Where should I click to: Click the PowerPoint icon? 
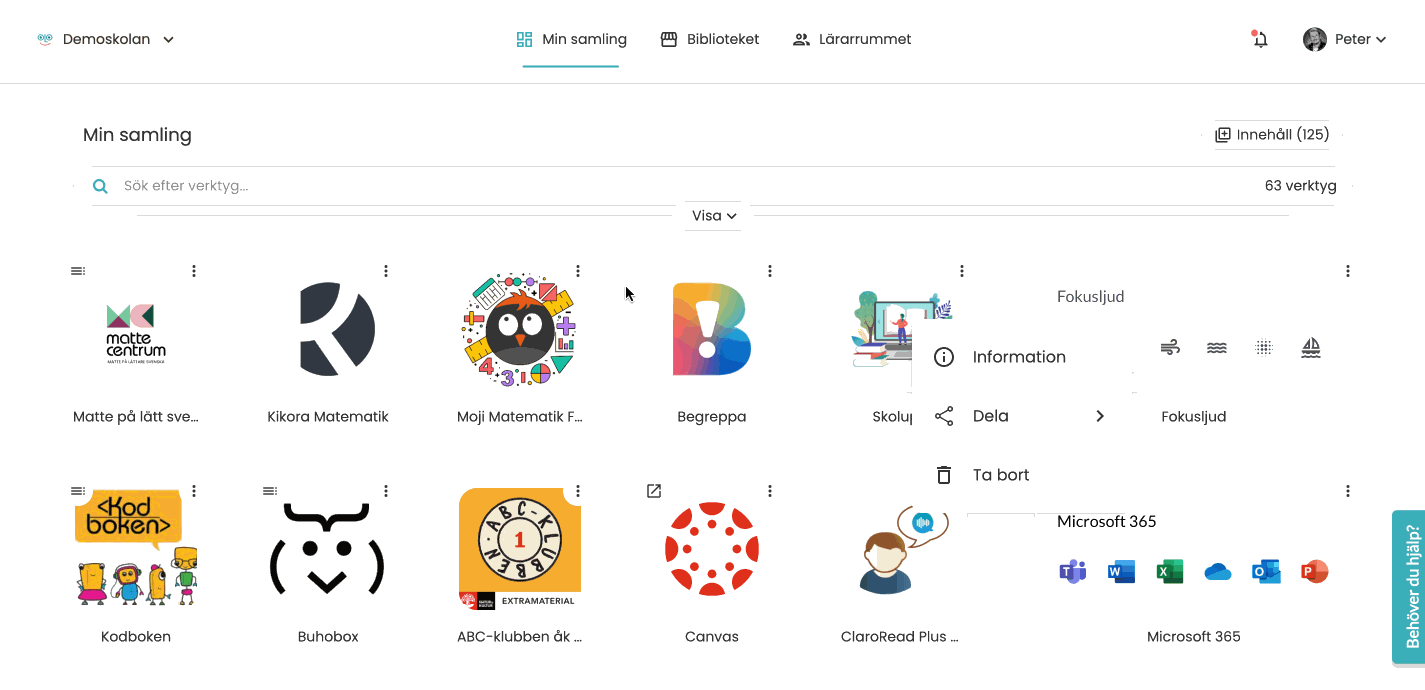pos(1314,572)
